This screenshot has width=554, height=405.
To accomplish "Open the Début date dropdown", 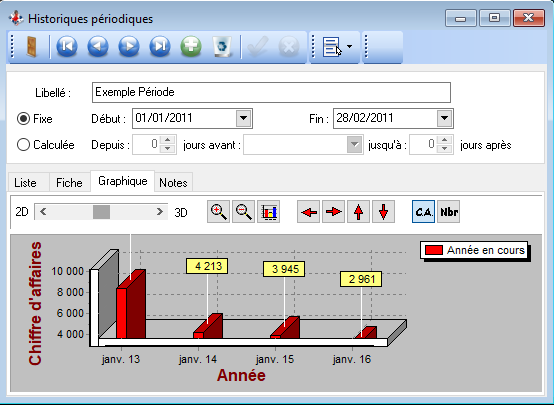I will click(243, 118).
